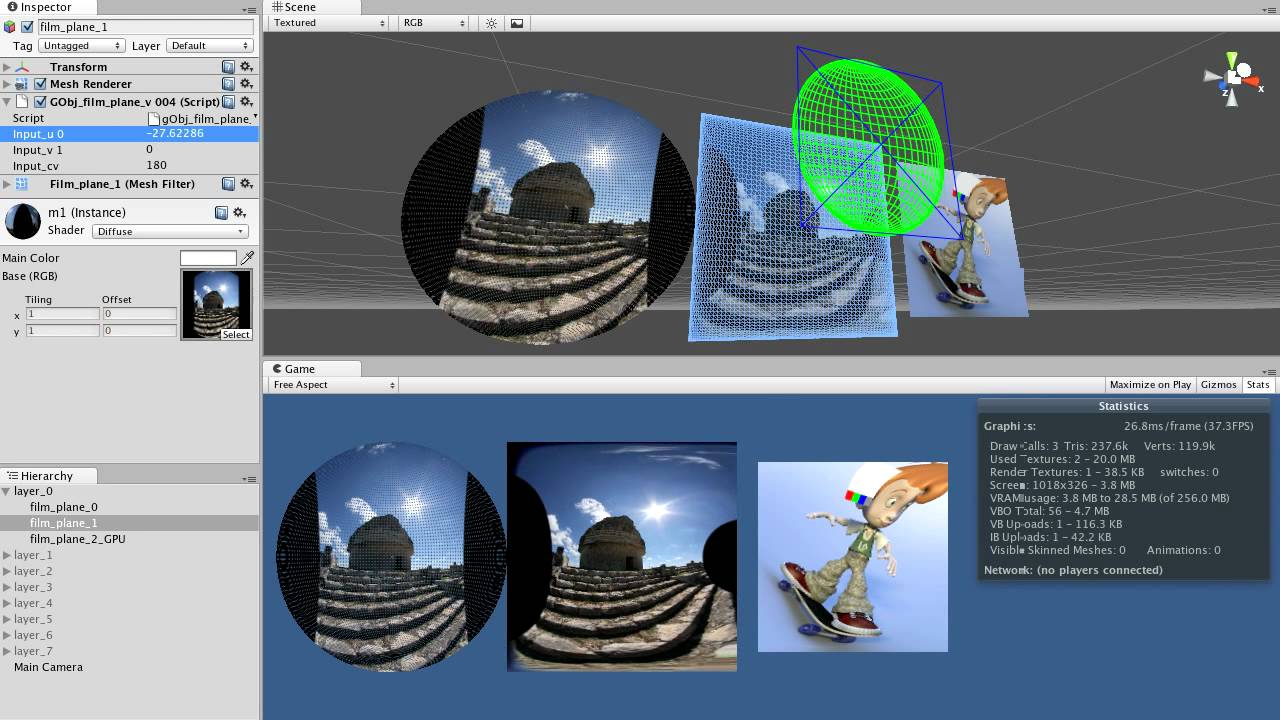Click the skybox/image effects icon next to lighting toggle
1280x720 pixels.
coord(516,22)
